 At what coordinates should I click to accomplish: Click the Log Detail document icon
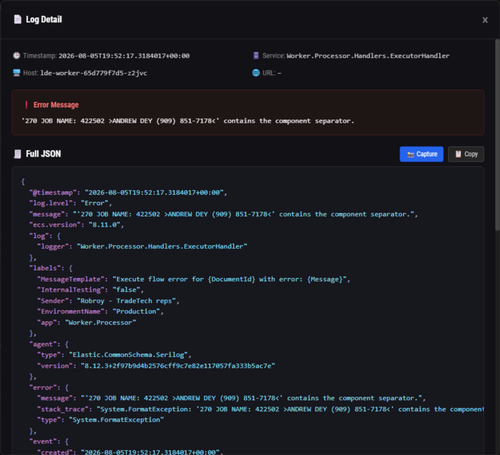click(x=18, y=19)
